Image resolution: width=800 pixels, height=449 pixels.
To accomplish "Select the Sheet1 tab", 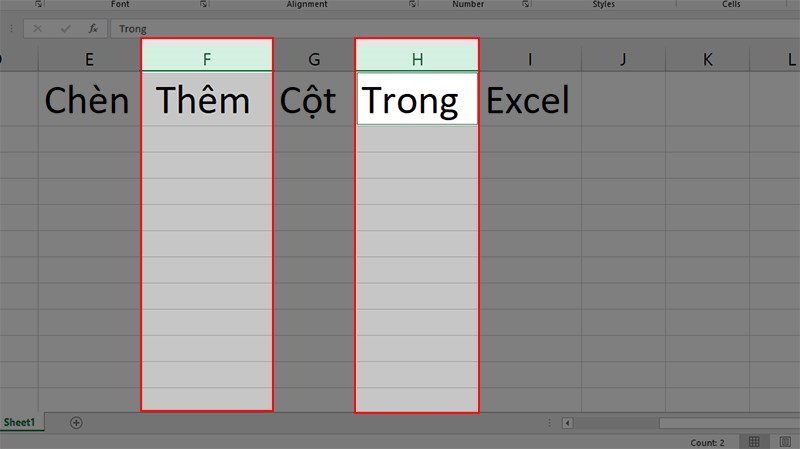I will 19,422.
